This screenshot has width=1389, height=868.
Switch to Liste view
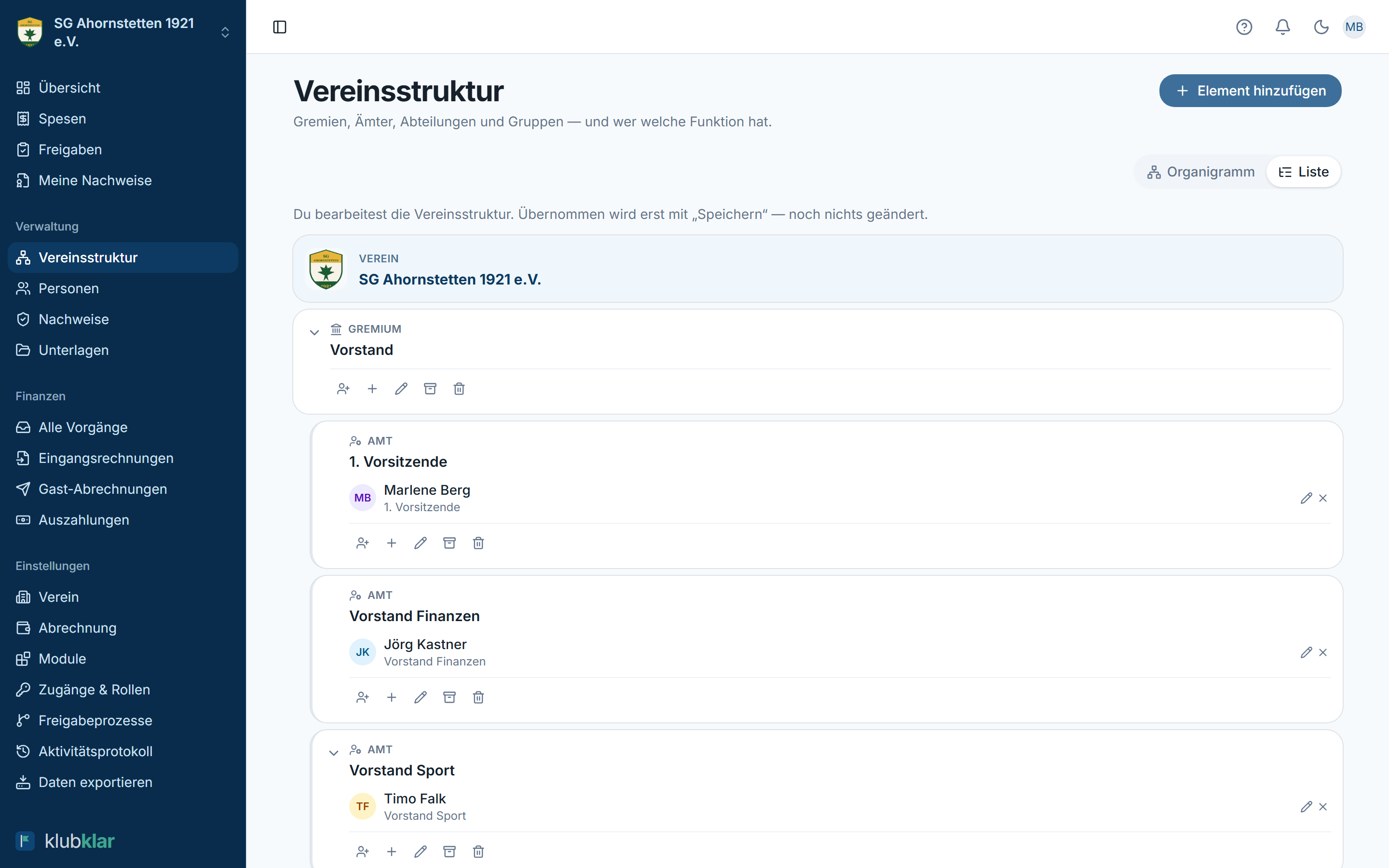1304,172
